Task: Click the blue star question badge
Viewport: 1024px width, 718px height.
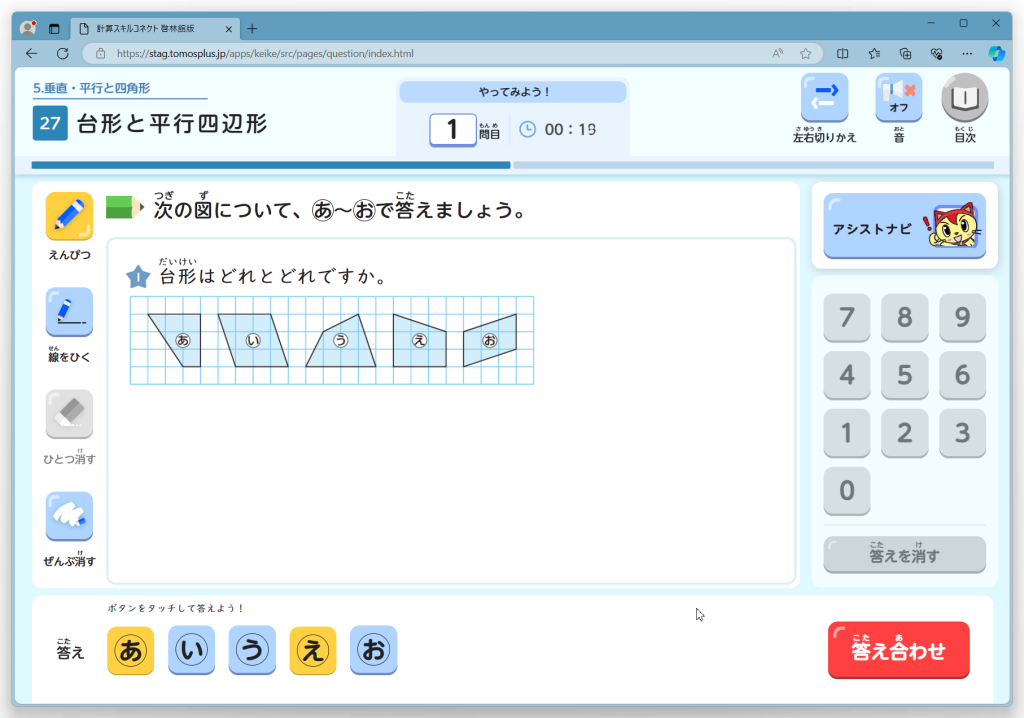Action: coord(138,276)
